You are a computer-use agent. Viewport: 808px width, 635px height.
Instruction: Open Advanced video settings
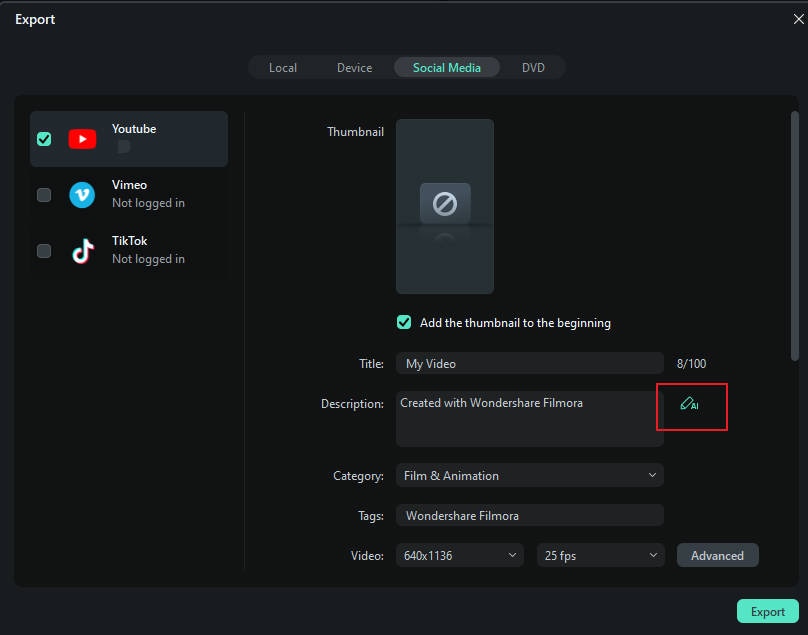click(717, 555)
